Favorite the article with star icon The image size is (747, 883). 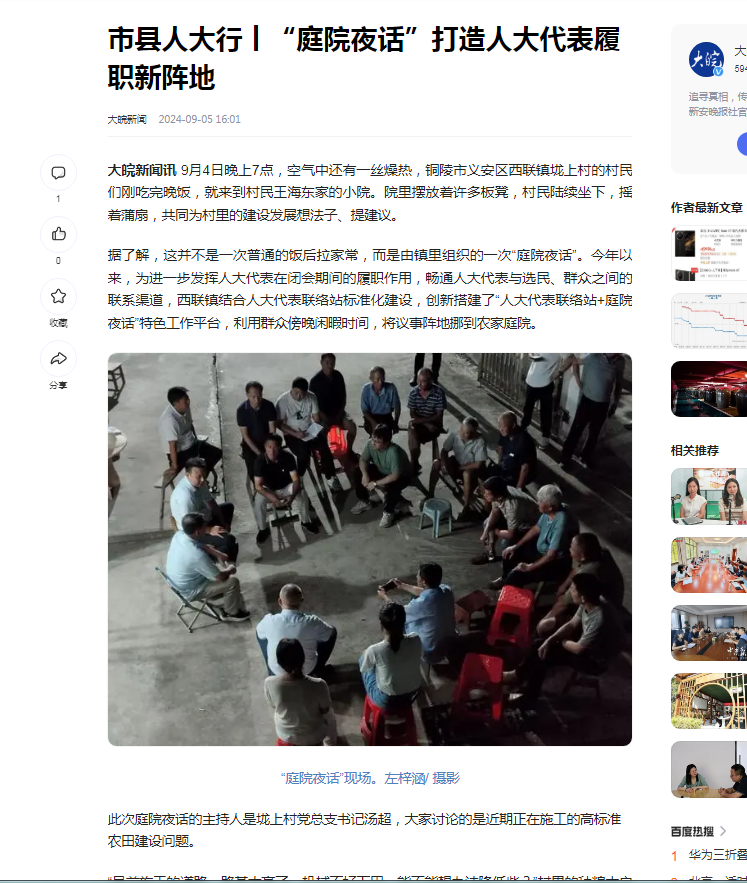pos(58,296)
